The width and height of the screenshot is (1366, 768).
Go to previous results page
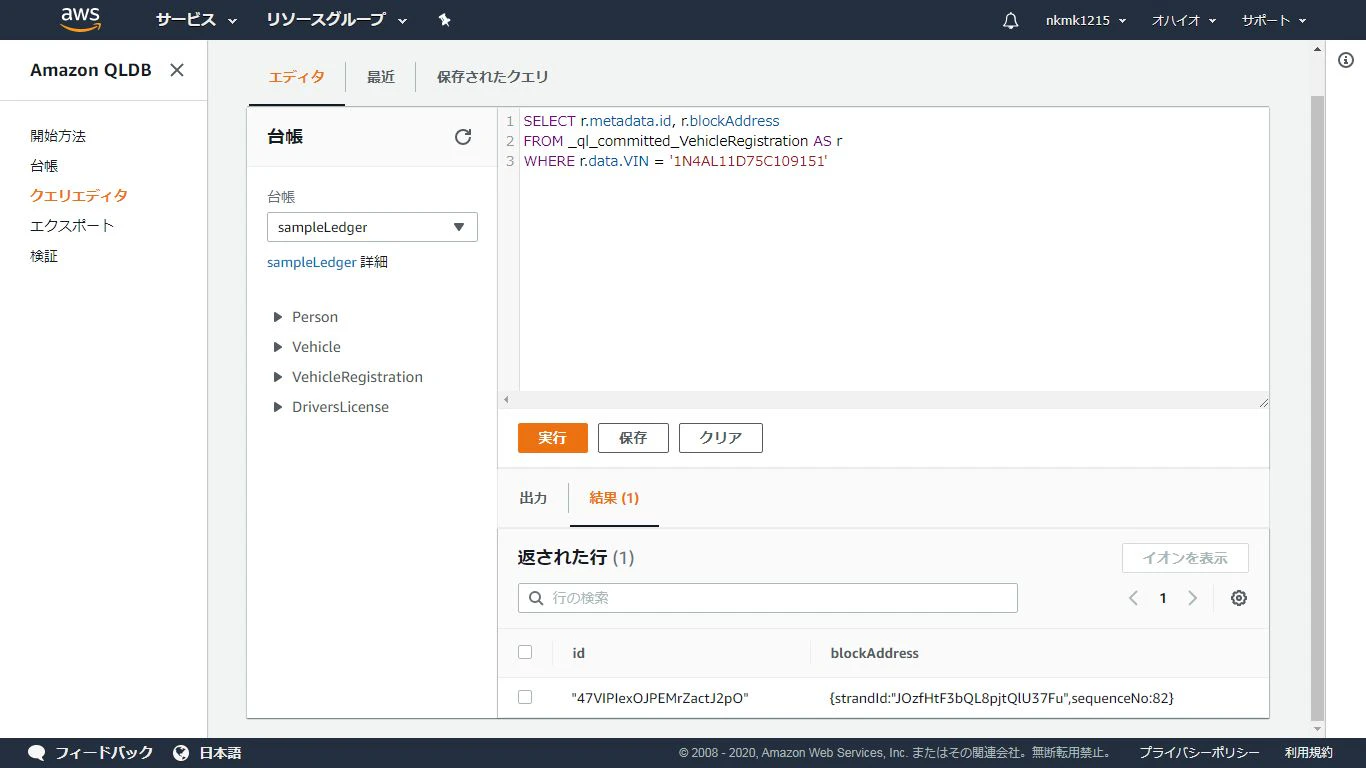pyautogui.click(x=1133, y=598)
